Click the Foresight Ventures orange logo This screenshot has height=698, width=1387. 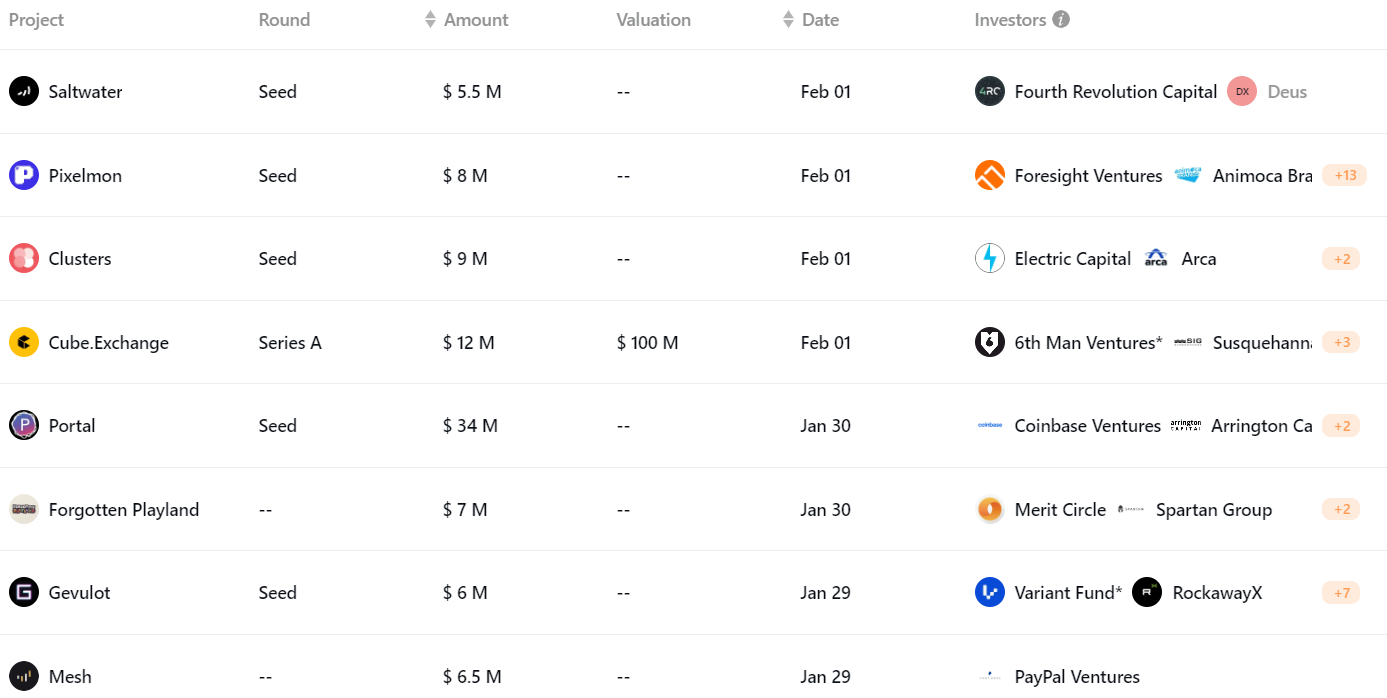(989, 175)
